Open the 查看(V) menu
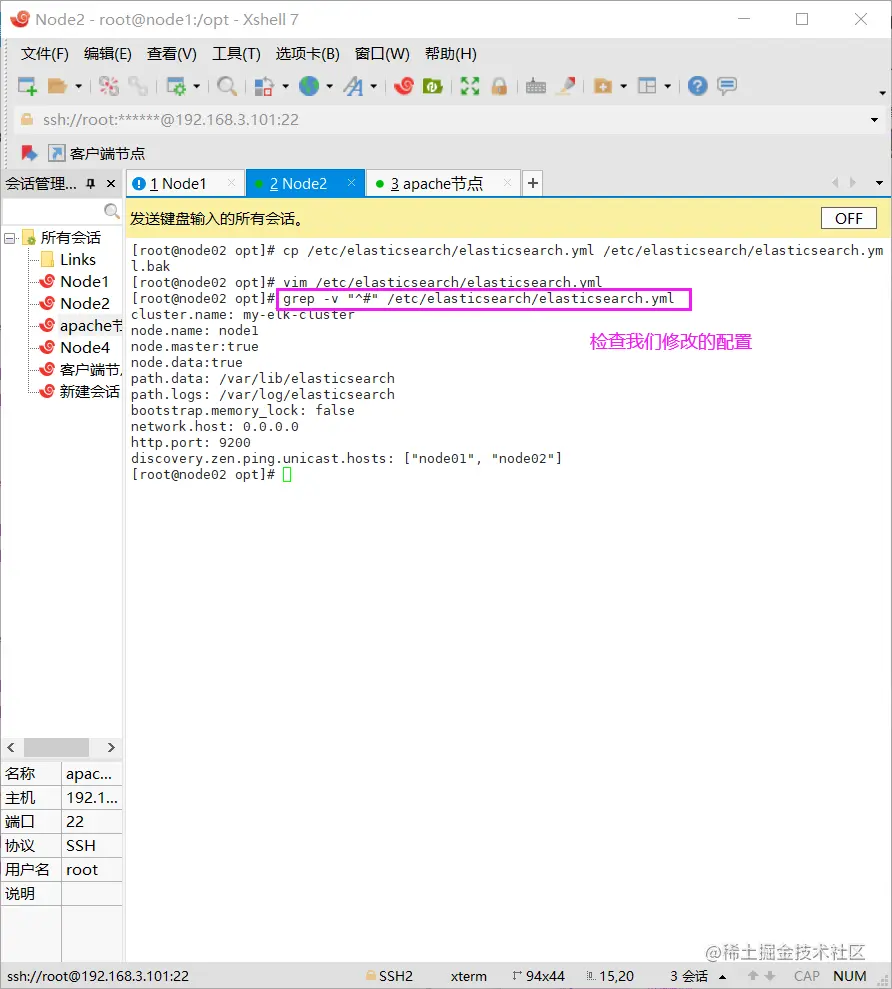The height and width of the screenshot is (989, 892). point(172,54)
